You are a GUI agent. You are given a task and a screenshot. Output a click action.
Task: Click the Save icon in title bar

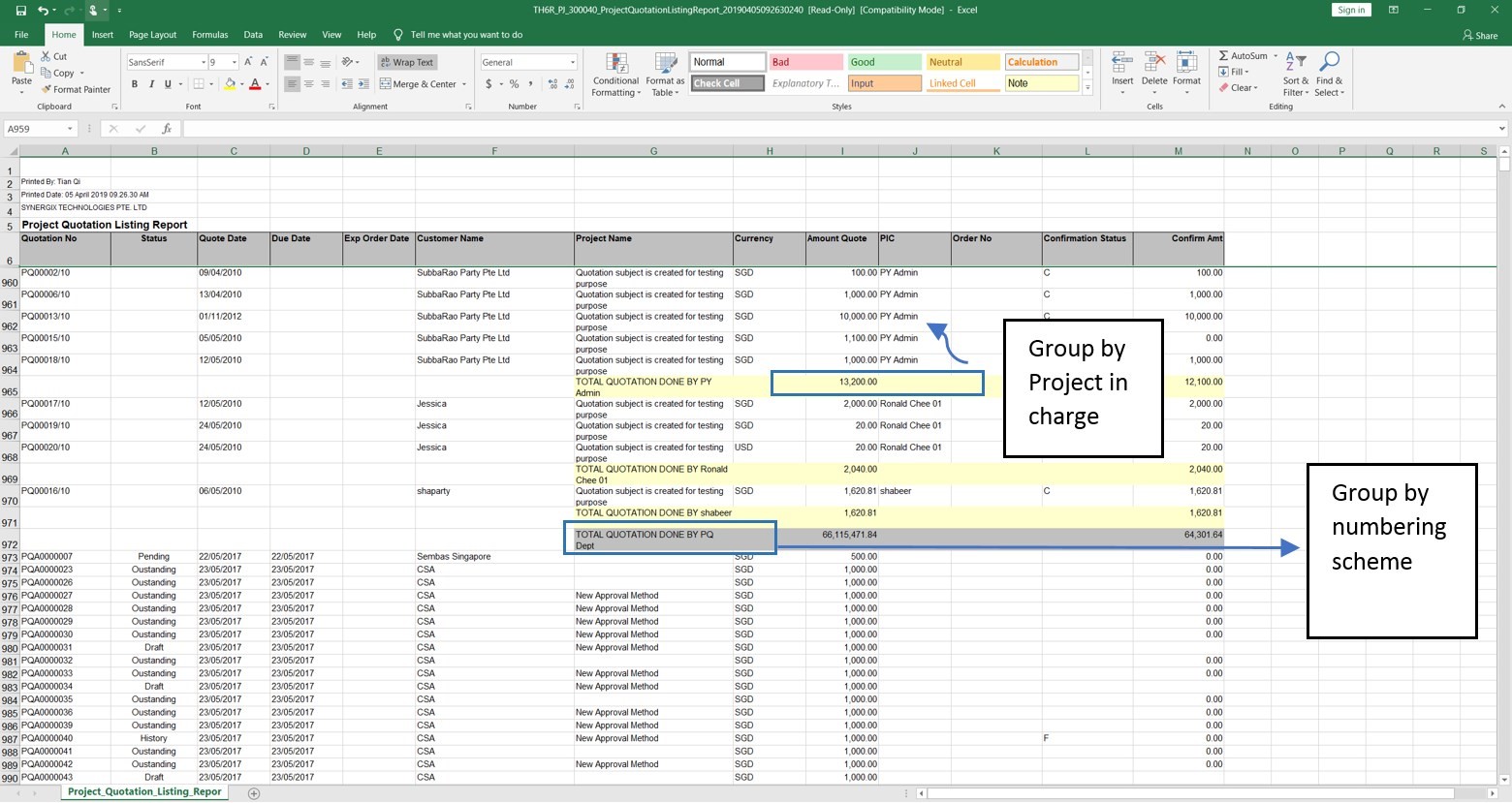coord(20,11)
